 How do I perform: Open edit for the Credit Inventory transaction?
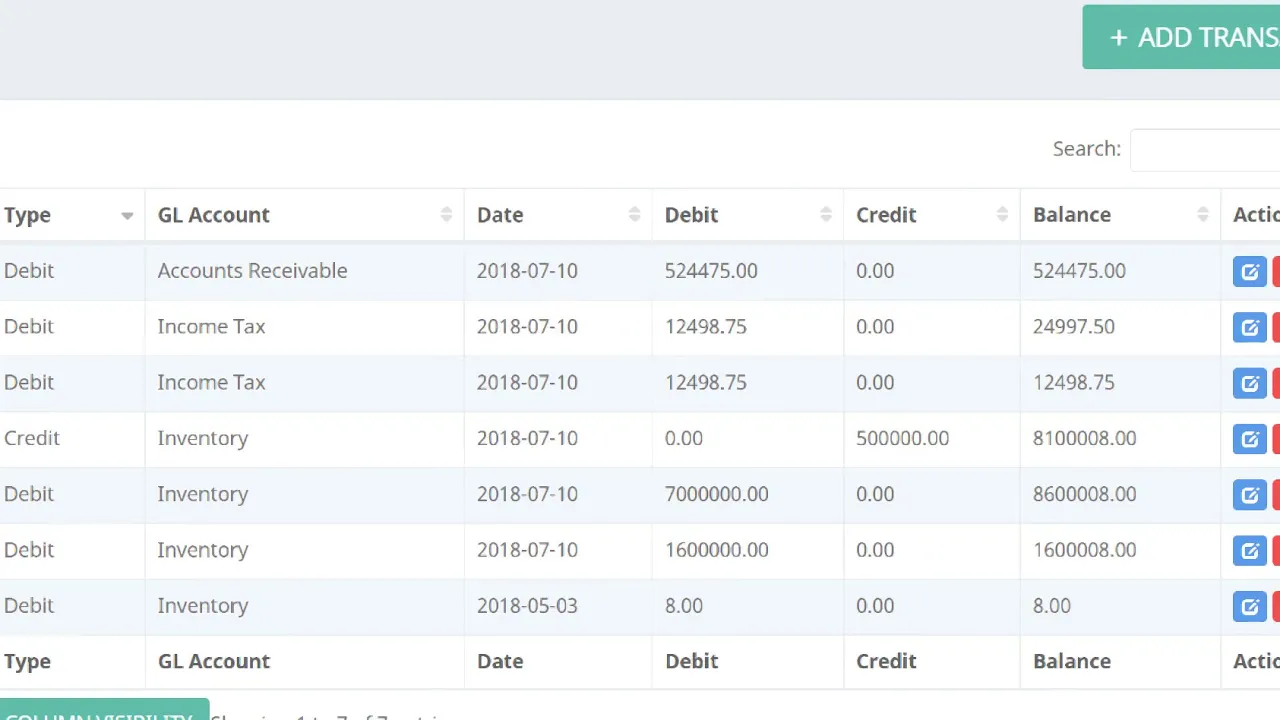[1249, 440]
